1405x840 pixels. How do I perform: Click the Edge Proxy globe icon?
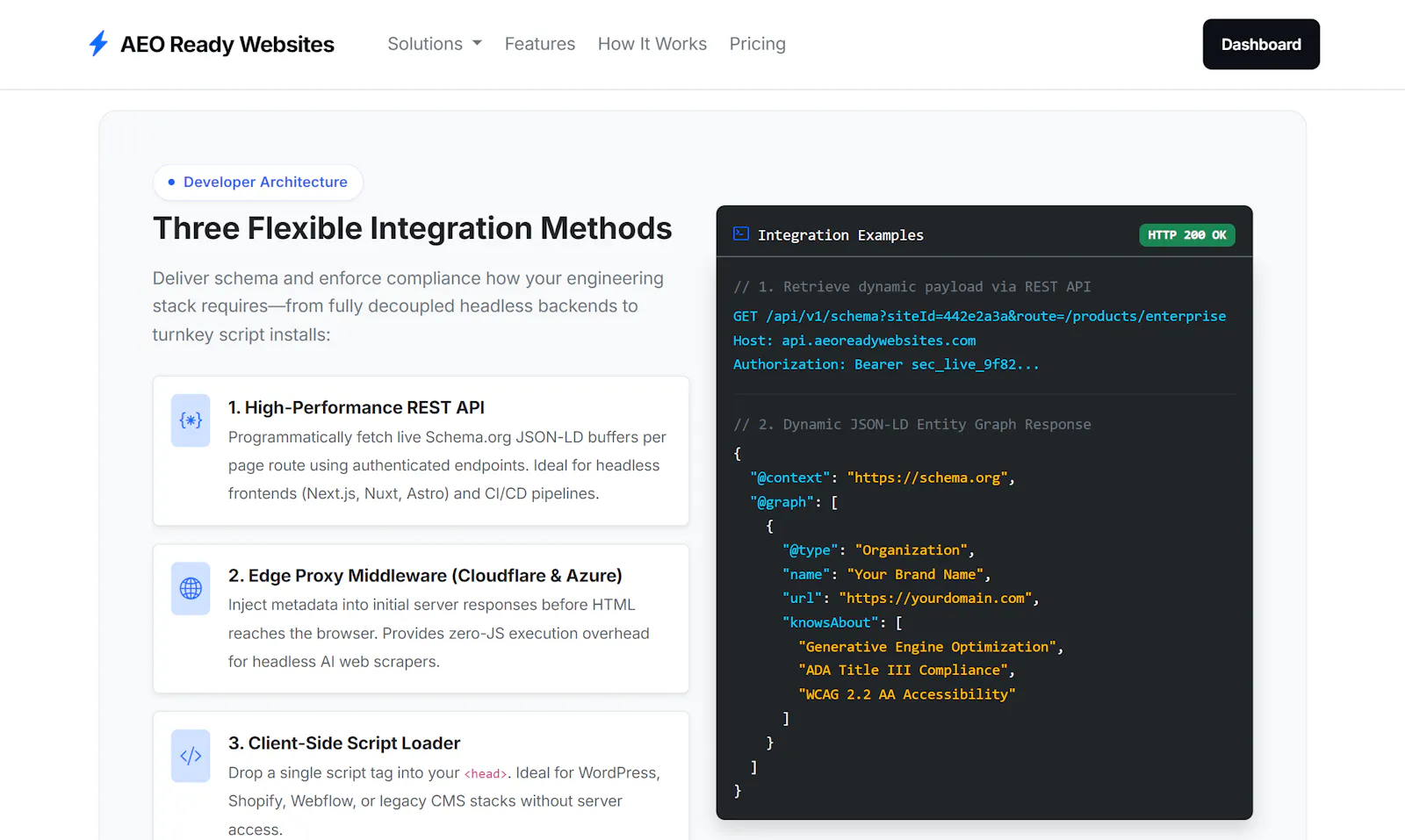(x=191, y=588)
